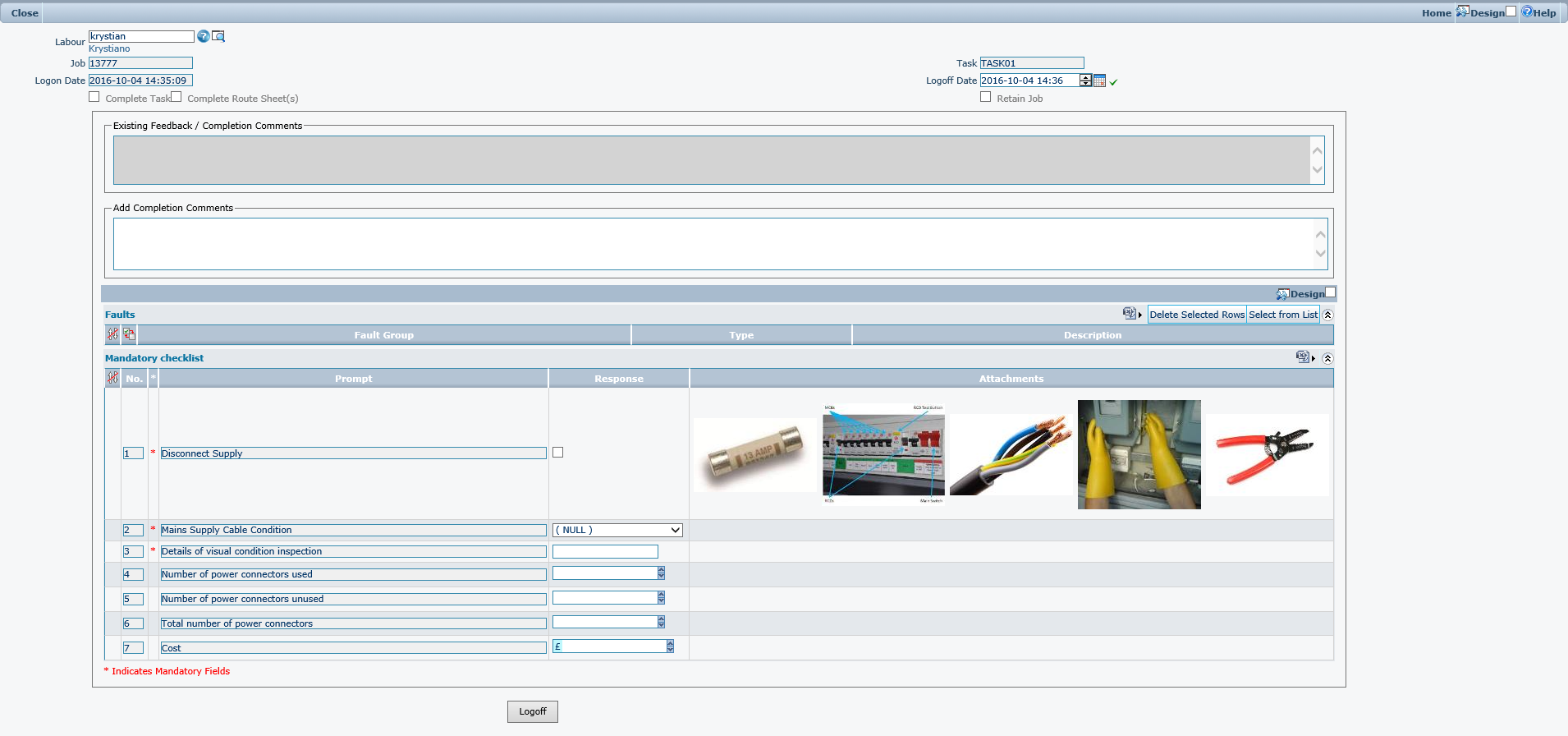
Task: Click the Excel export icon for Mandatory checklist
Action: (1303, 357)
